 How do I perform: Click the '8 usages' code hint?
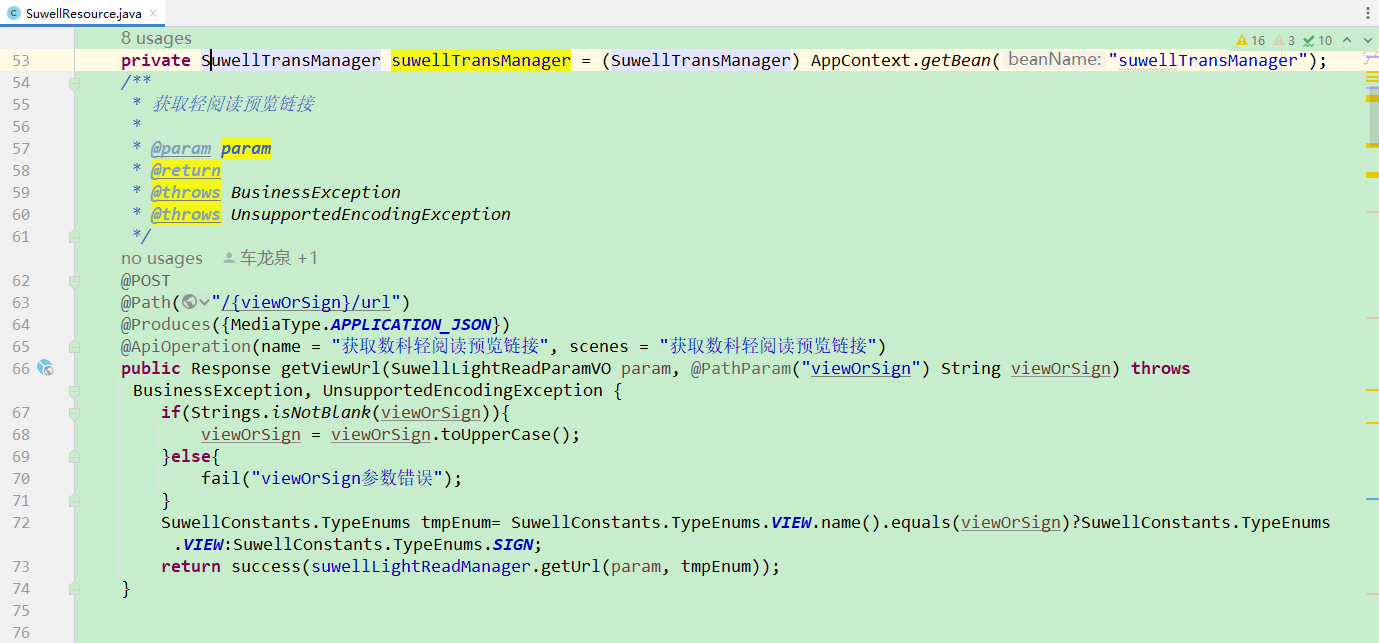(x=156, y=38)
